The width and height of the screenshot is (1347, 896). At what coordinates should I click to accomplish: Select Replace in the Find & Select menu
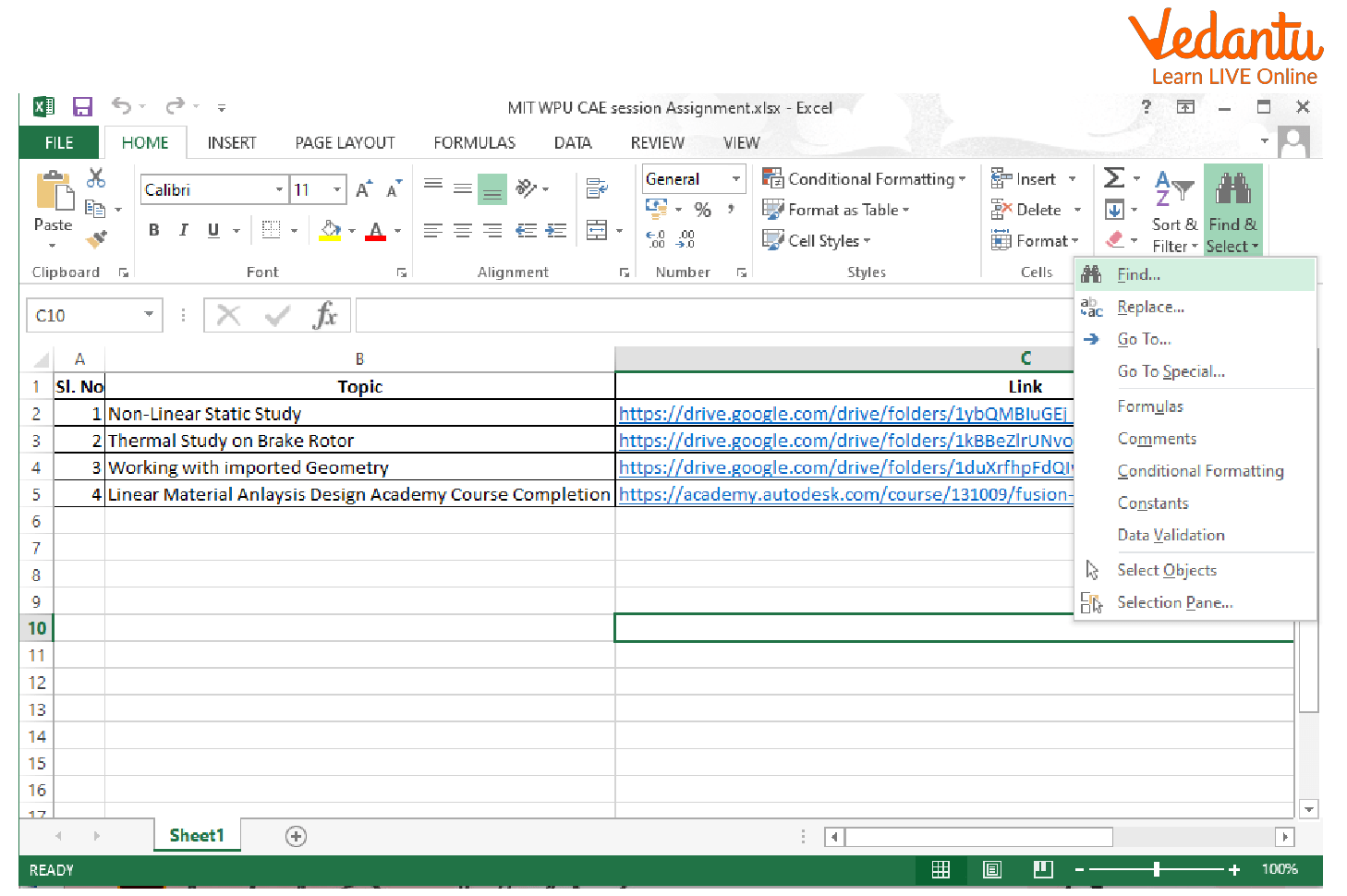(1151, 306)
